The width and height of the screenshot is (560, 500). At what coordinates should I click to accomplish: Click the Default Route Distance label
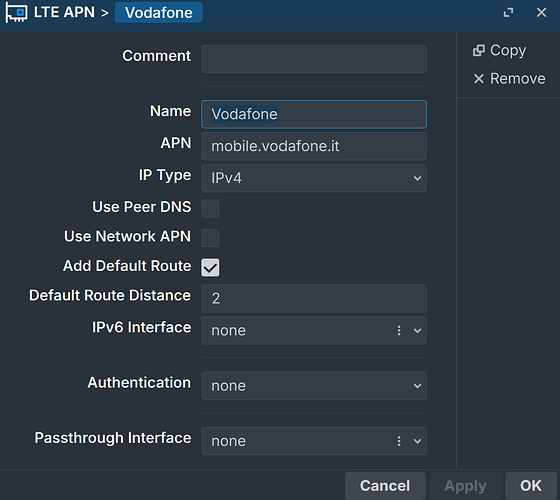click(x=110, y=296)
